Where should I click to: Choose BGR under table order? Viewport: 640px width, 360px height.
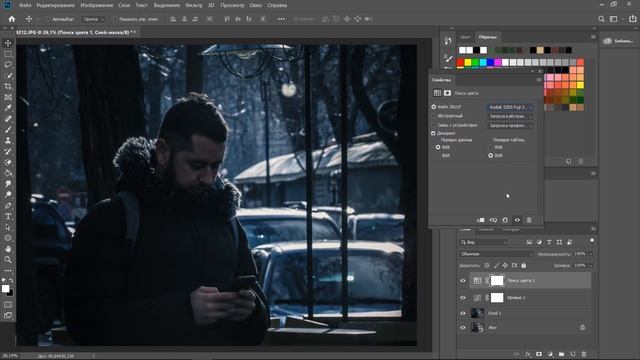click(x=491, y=156)
